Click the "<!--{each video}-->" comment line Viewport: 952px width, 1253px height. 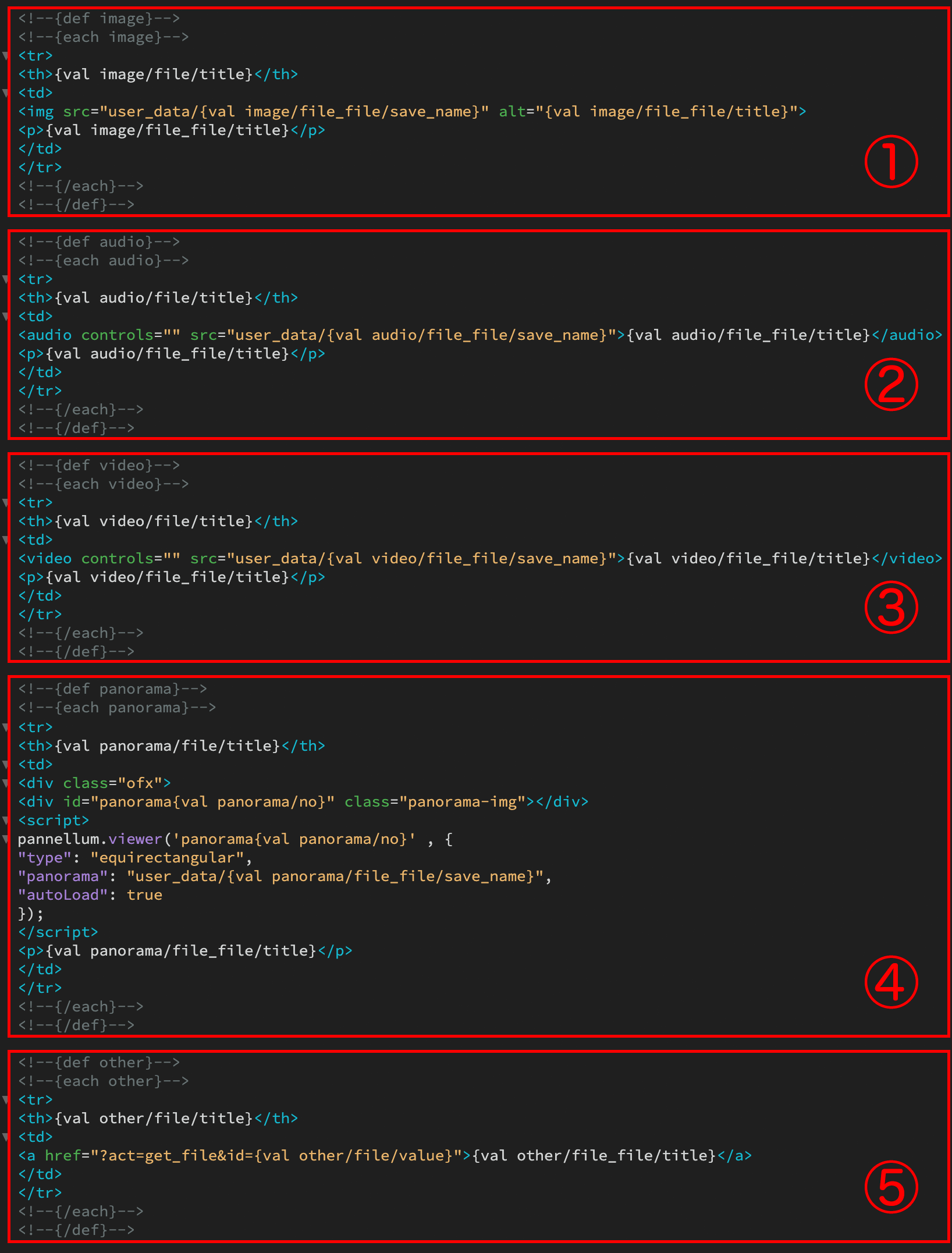pyautogui.click(x=104, y=484)
